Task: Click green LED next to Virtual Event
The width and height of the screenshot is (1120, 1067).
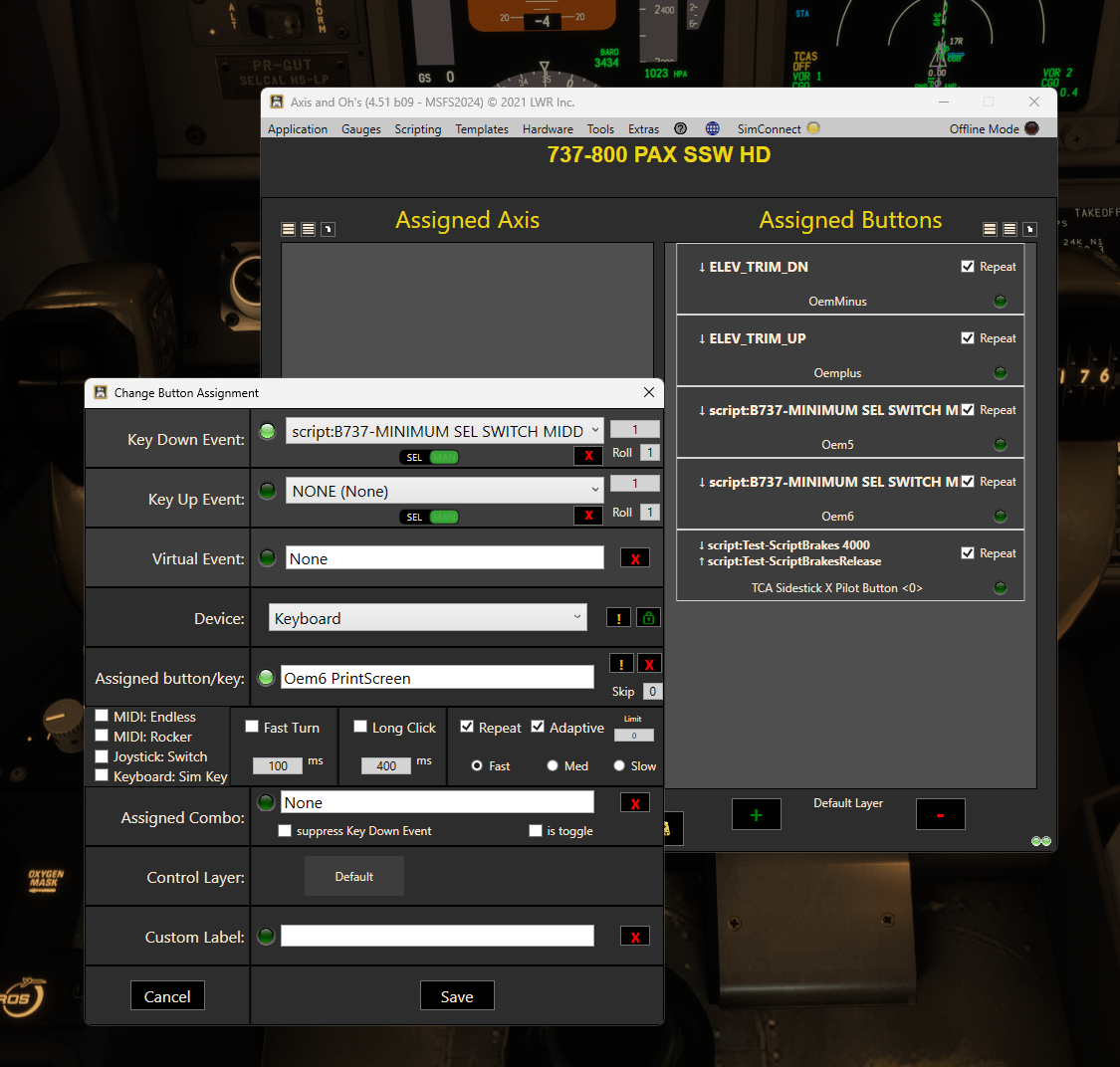Action: [267, 557]
